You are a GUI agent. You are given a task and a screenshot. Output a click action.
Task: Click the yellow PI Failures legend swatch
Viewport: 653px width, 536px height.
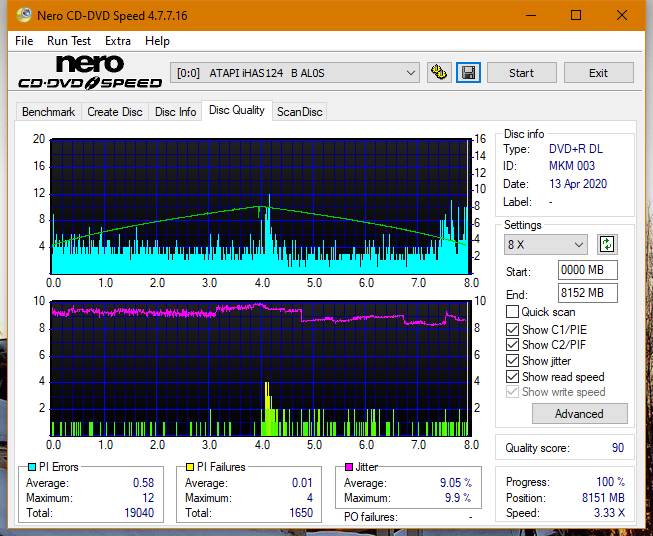click(x=189, y=467)
